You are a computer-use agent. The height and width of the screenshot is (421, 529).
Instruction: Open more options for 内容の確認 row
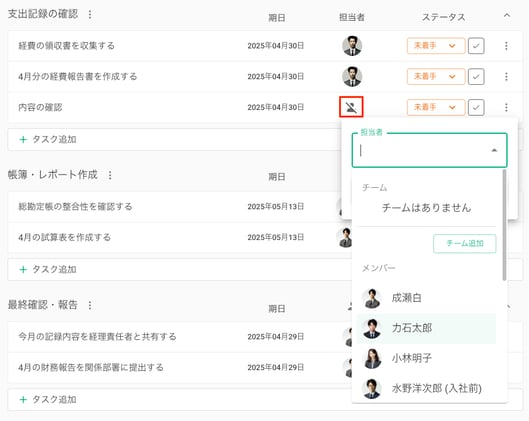coord(506,107)
